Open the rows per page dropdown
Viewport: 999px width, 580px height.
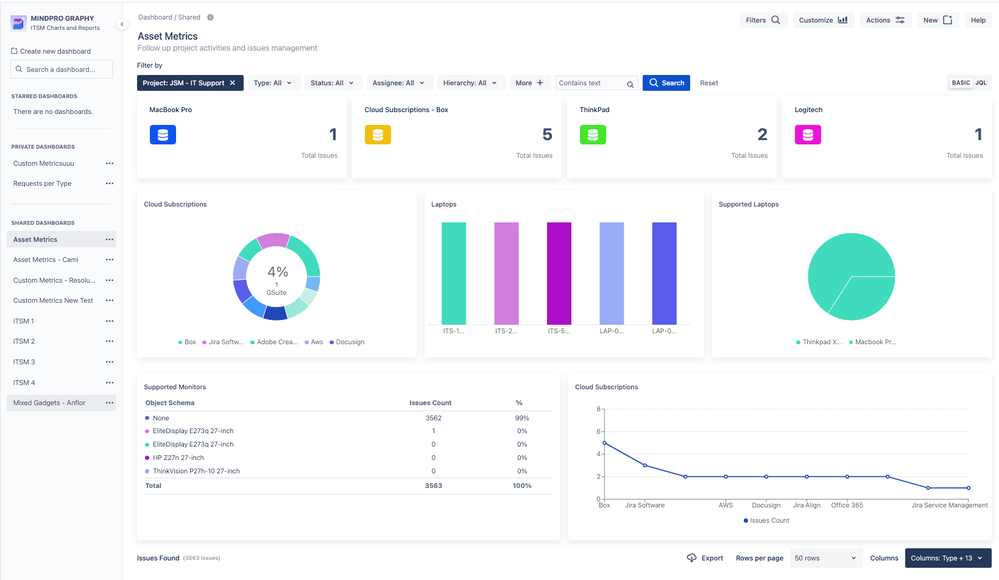[826, 558]
